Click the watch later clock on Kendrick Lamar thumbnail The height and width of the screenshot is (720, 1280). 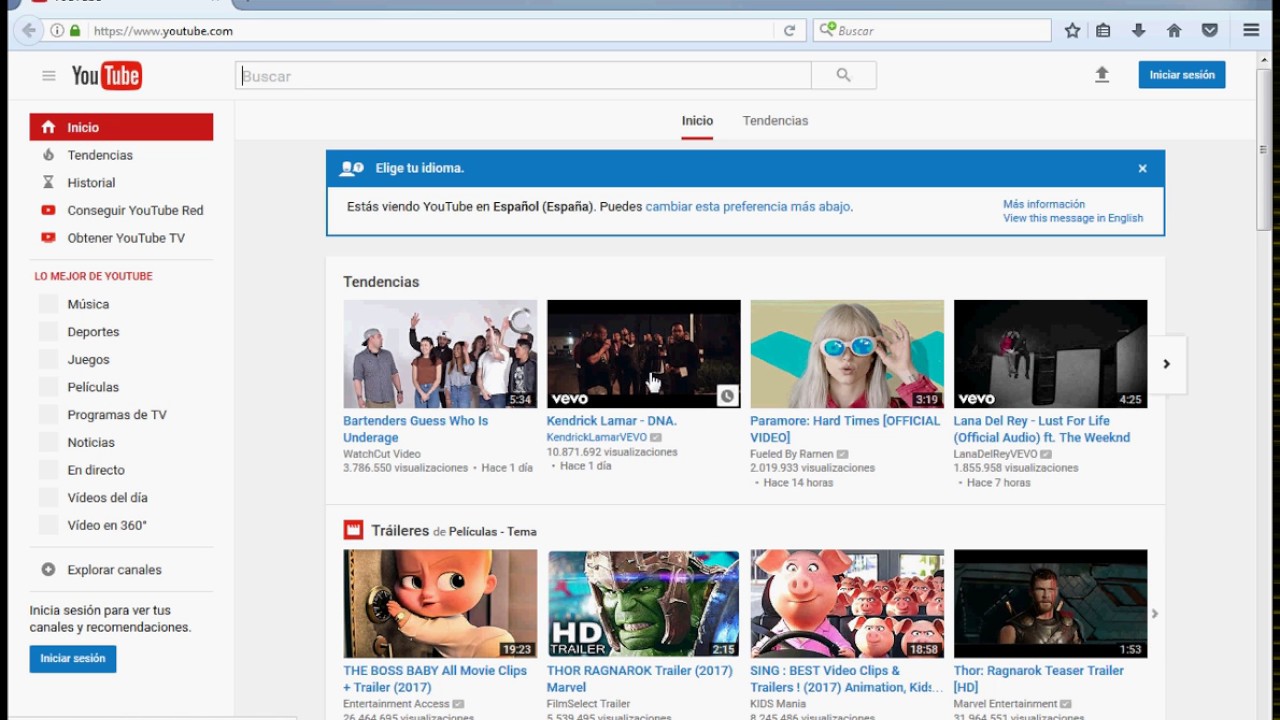[x=727, y=396]
